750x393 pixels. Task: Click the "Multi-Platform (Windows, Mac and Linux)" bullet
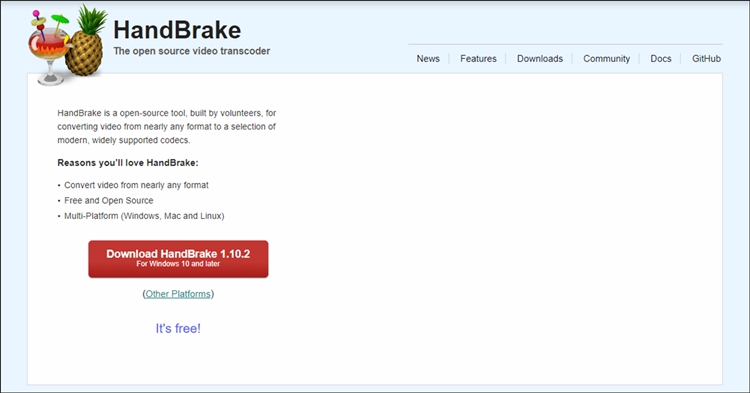pos(144,216)
